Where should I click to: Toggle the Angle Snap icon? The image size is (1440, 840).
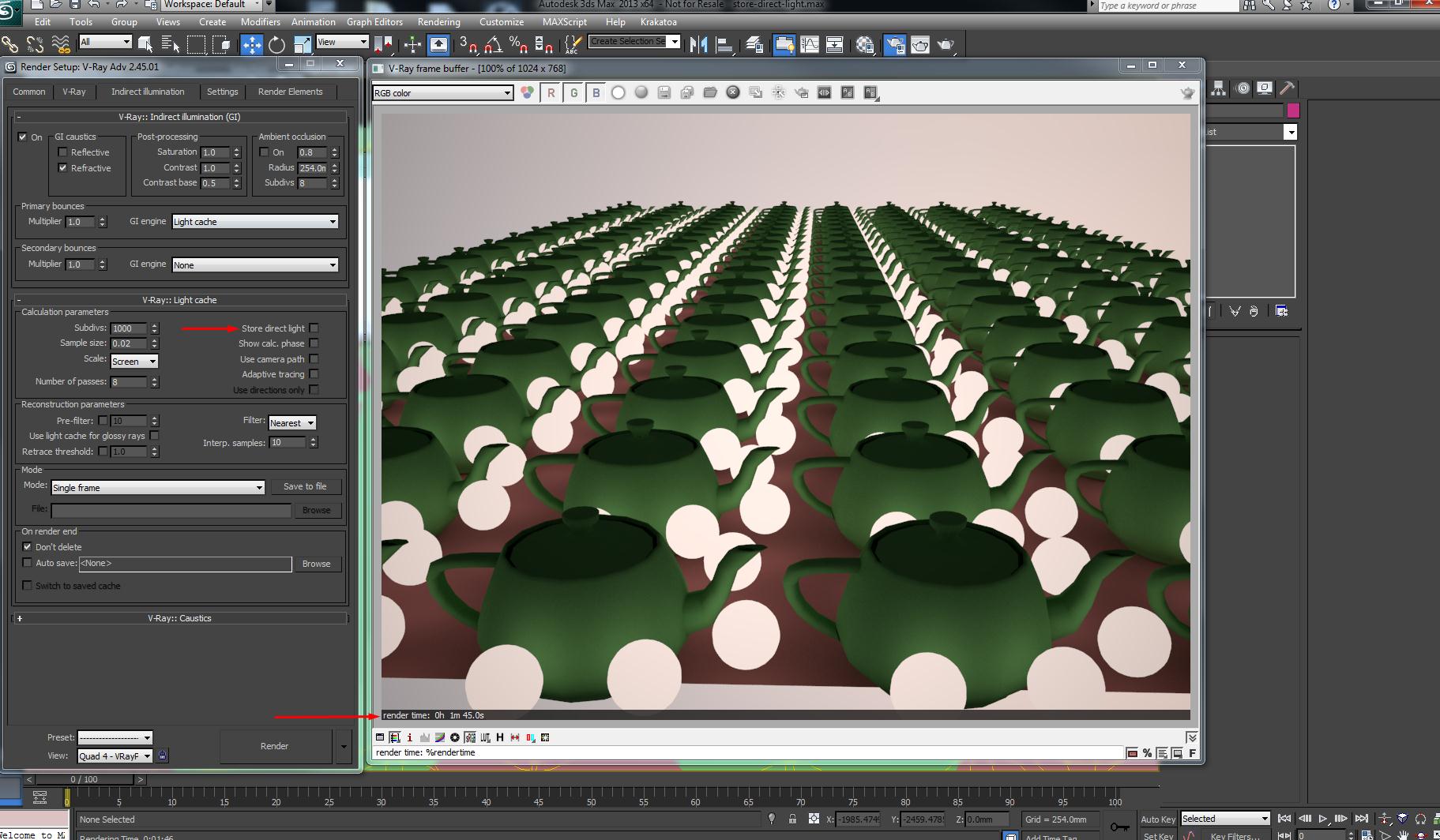click(494, 44)
